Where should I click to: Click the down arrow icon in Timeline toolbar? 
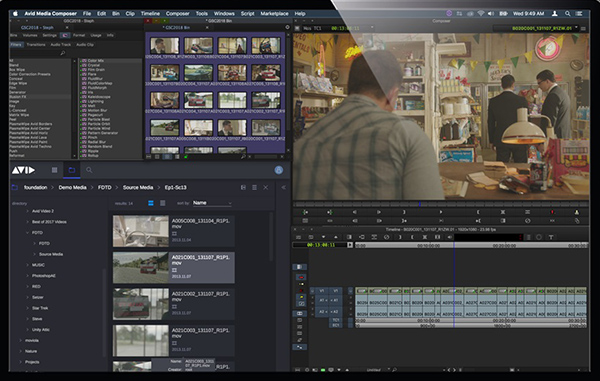click(x=323, y=237)
